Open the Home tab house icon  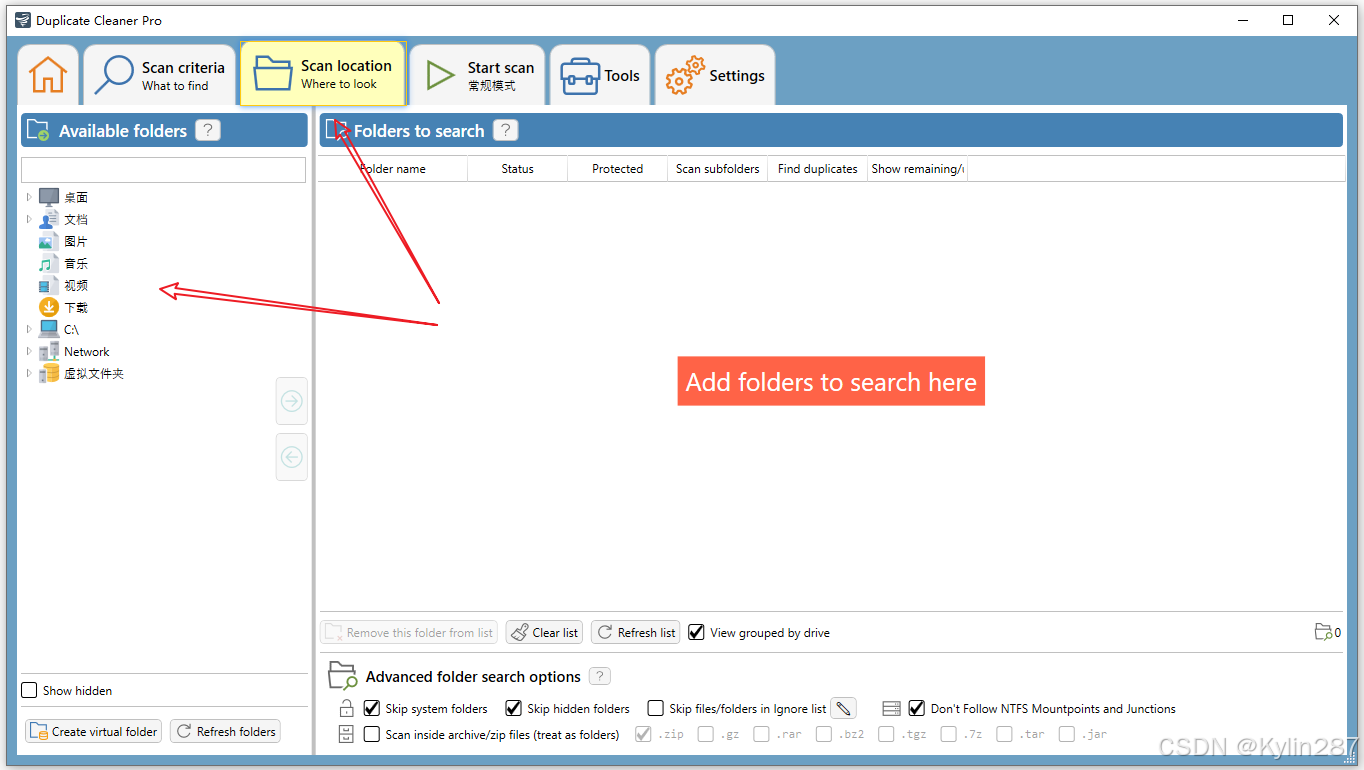[x=48, y=75]
